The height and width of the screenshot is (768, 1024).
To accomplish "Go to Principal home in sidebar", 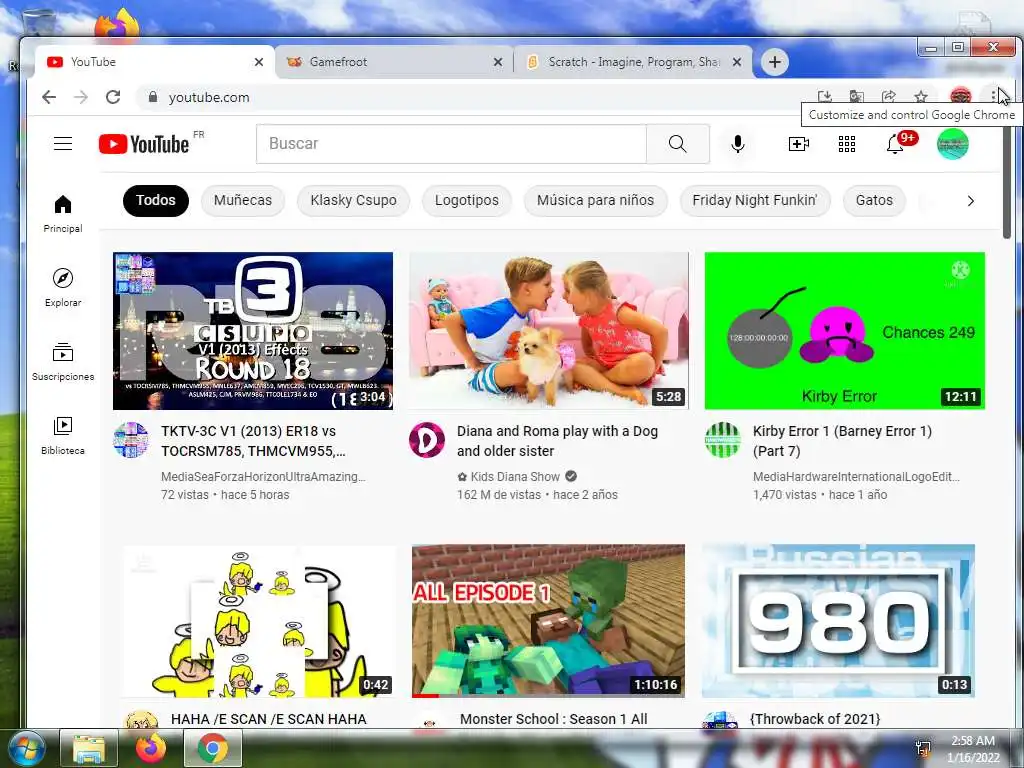I will click(x=63, y=214).
